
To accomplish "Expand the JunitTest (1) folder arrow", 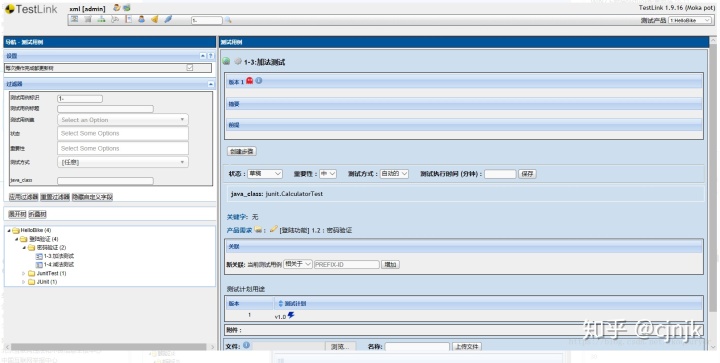I will pyautogui.click(x=24, y=274).
